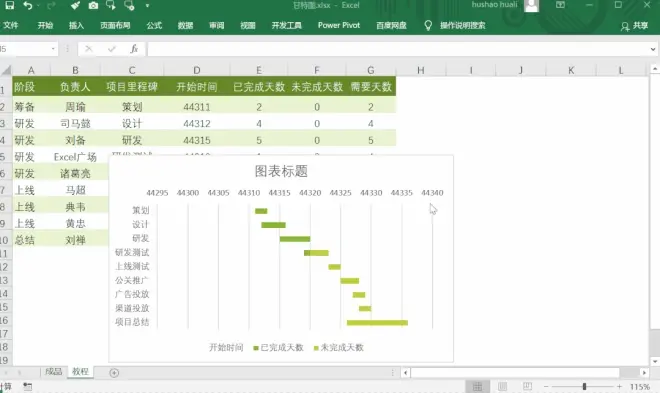660x393 pixels.
Task: Click the Undo arrow icon
Action: (28, 5)
